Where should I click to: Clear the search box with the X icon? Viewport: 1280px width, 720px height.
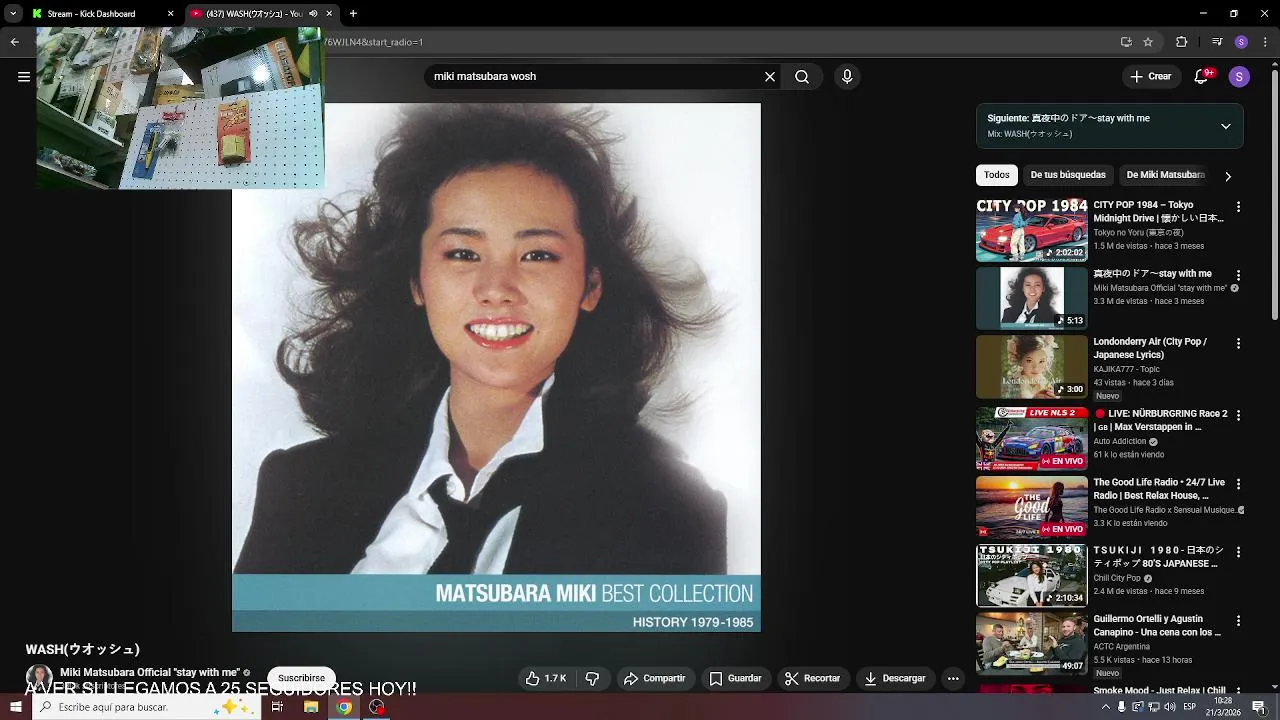tap(770, 77)
